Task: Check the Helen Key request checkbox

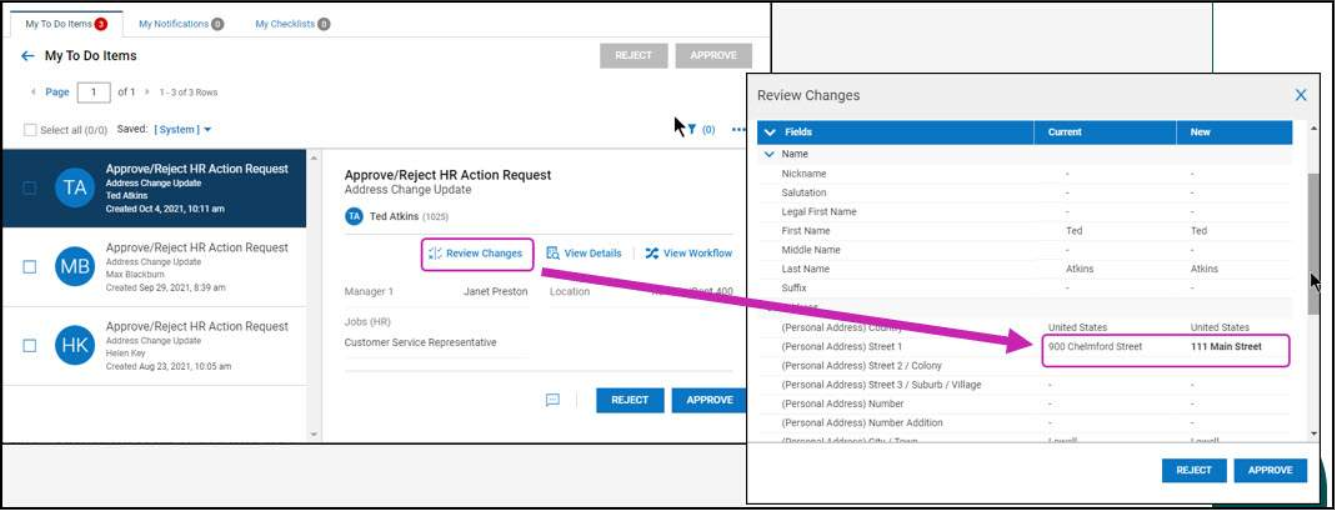Action: point(30,345)
